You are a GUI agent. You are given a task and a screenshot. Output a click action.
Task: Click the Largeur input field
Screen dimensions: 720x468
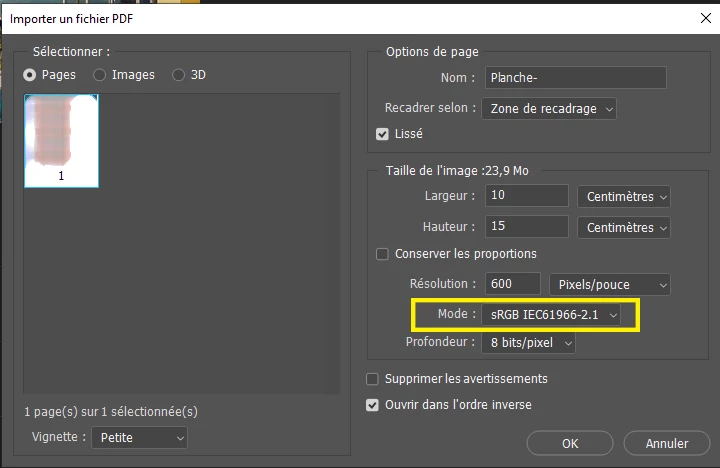[x=527, y=196]
